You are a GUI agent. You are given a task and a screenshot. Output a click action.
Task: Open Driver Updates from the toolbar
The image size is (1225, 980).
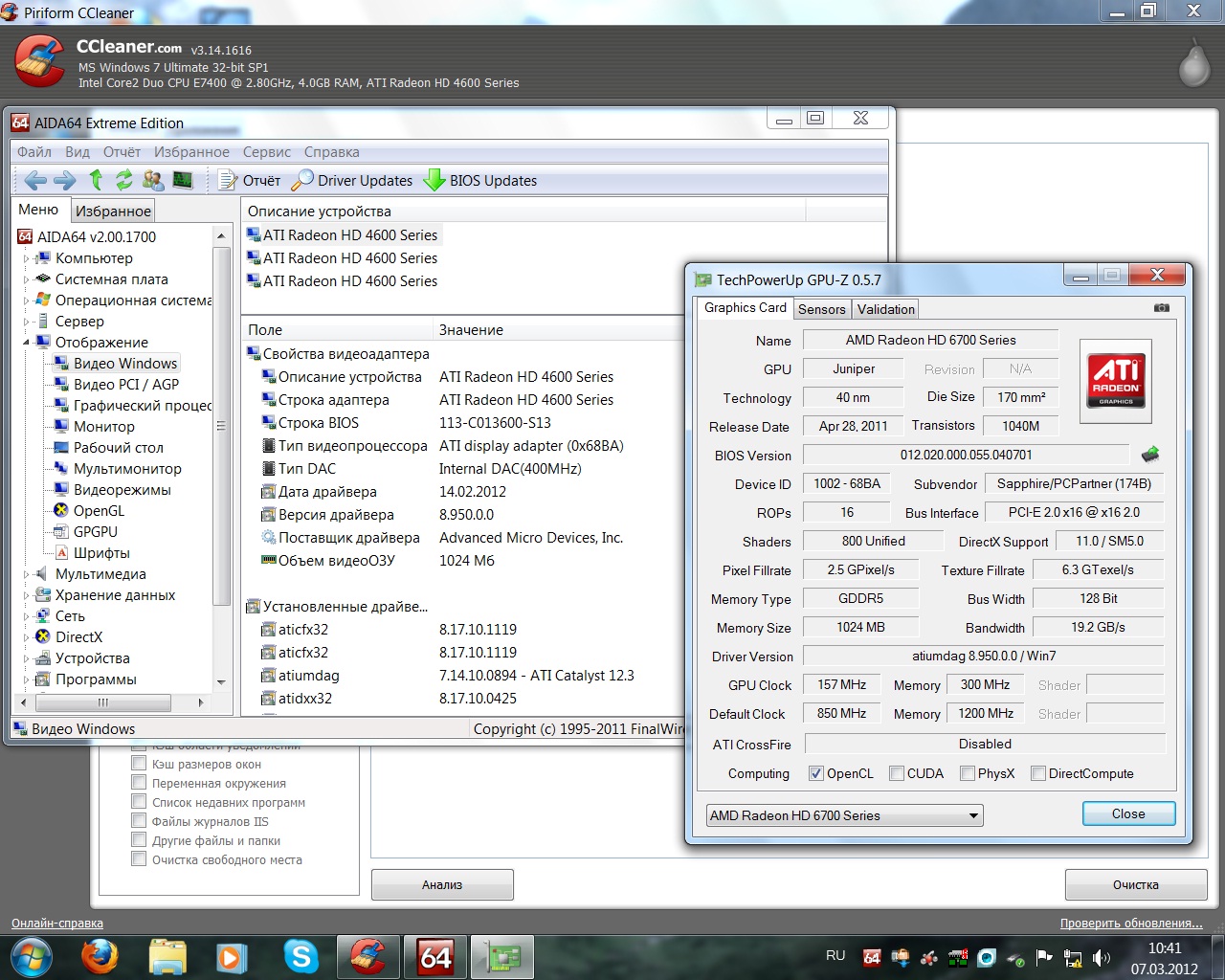(353, 181)
